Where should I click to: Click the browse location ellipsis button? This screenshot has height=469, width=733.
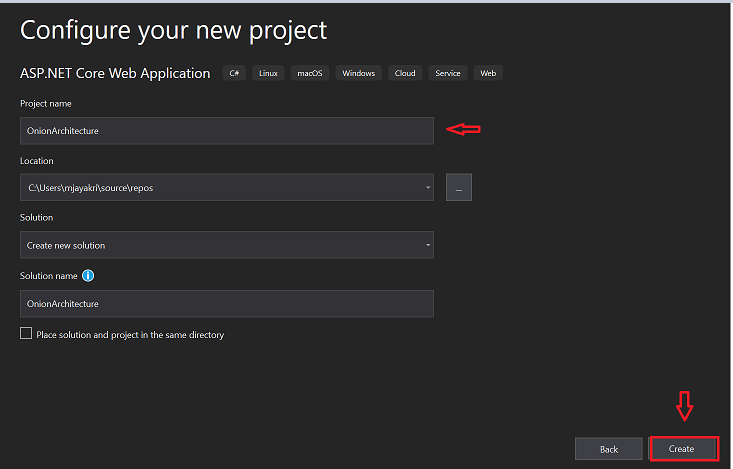click(459, 188)
